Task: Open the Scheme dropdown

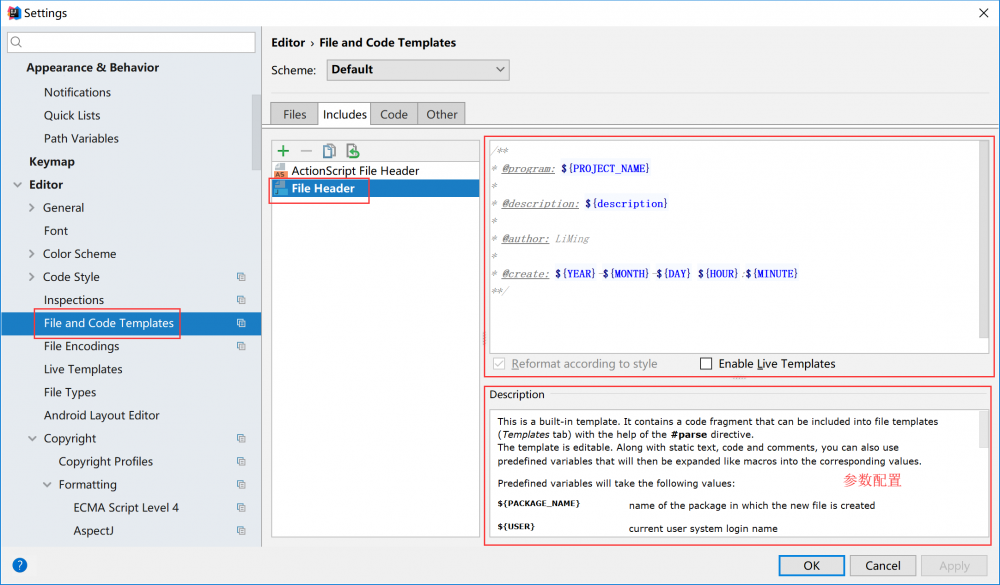Action: click(x=418, y=70)
